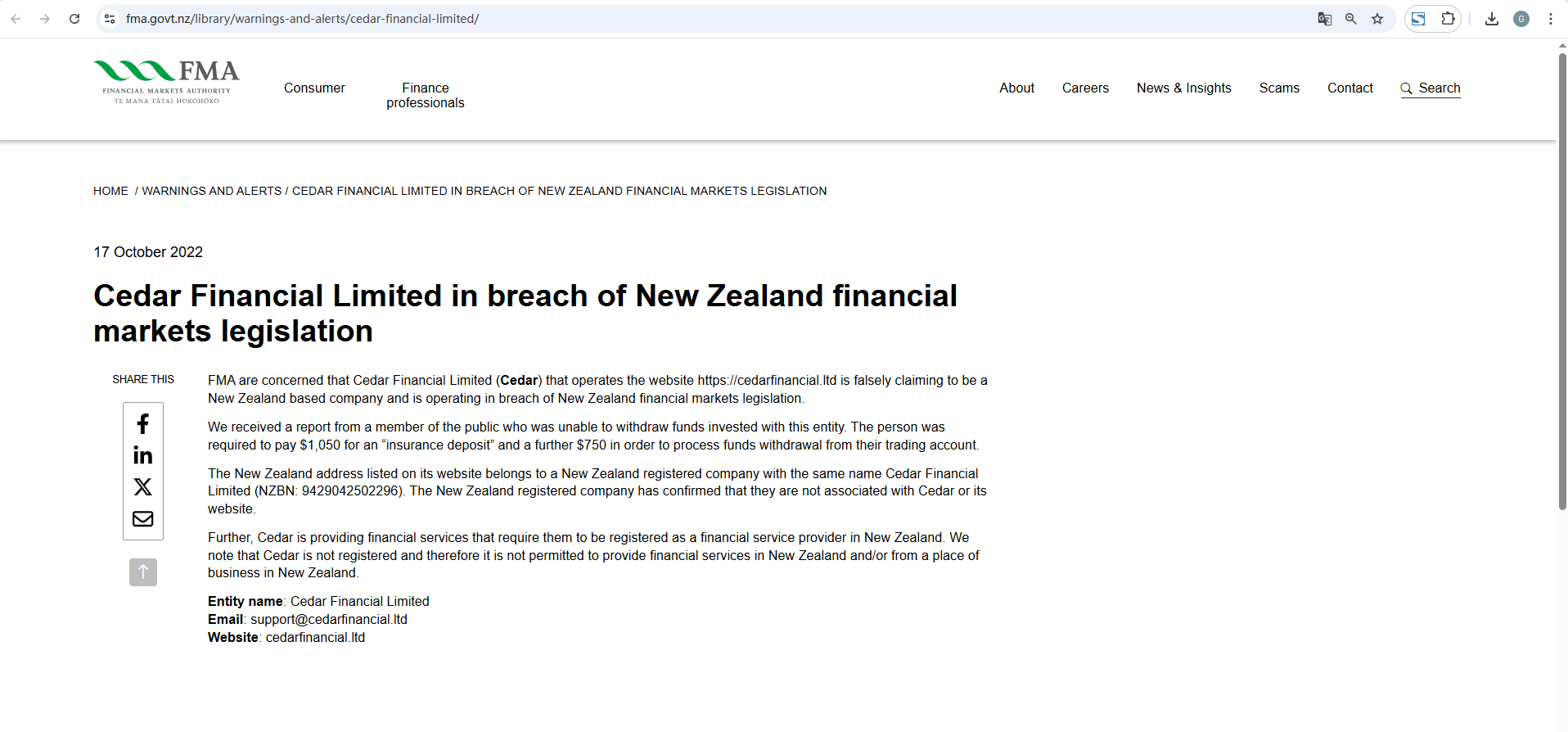Click the FMA logo
The width and height of the screenshot is (1568, 732).
(x=166, y=82)
